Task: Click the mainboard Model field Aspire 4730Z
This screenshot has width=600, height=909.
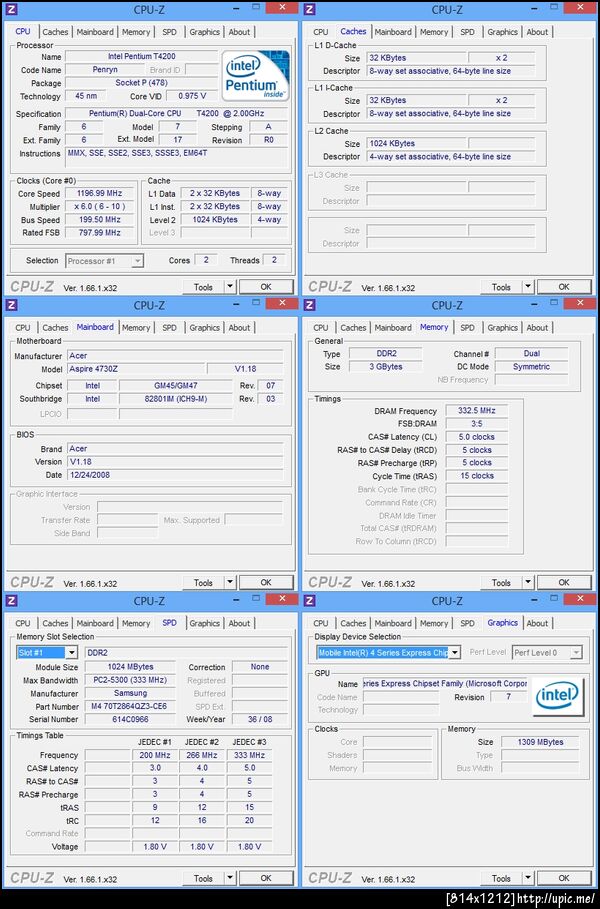Action: click(136, 369)
